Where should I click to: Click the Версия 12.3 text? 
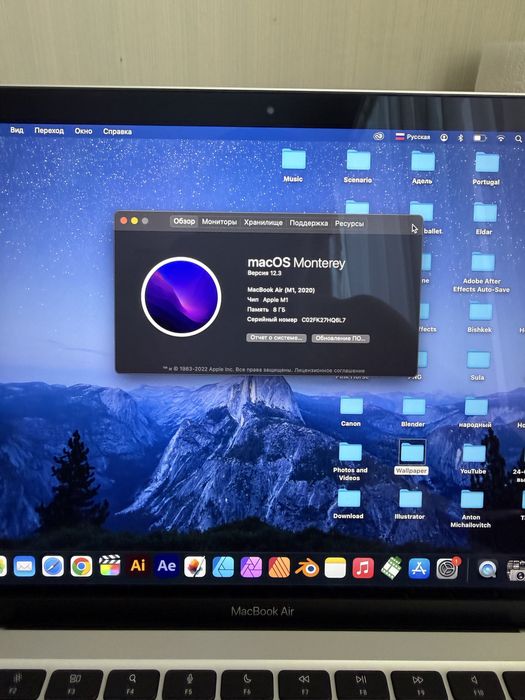[x=264, y=272]
